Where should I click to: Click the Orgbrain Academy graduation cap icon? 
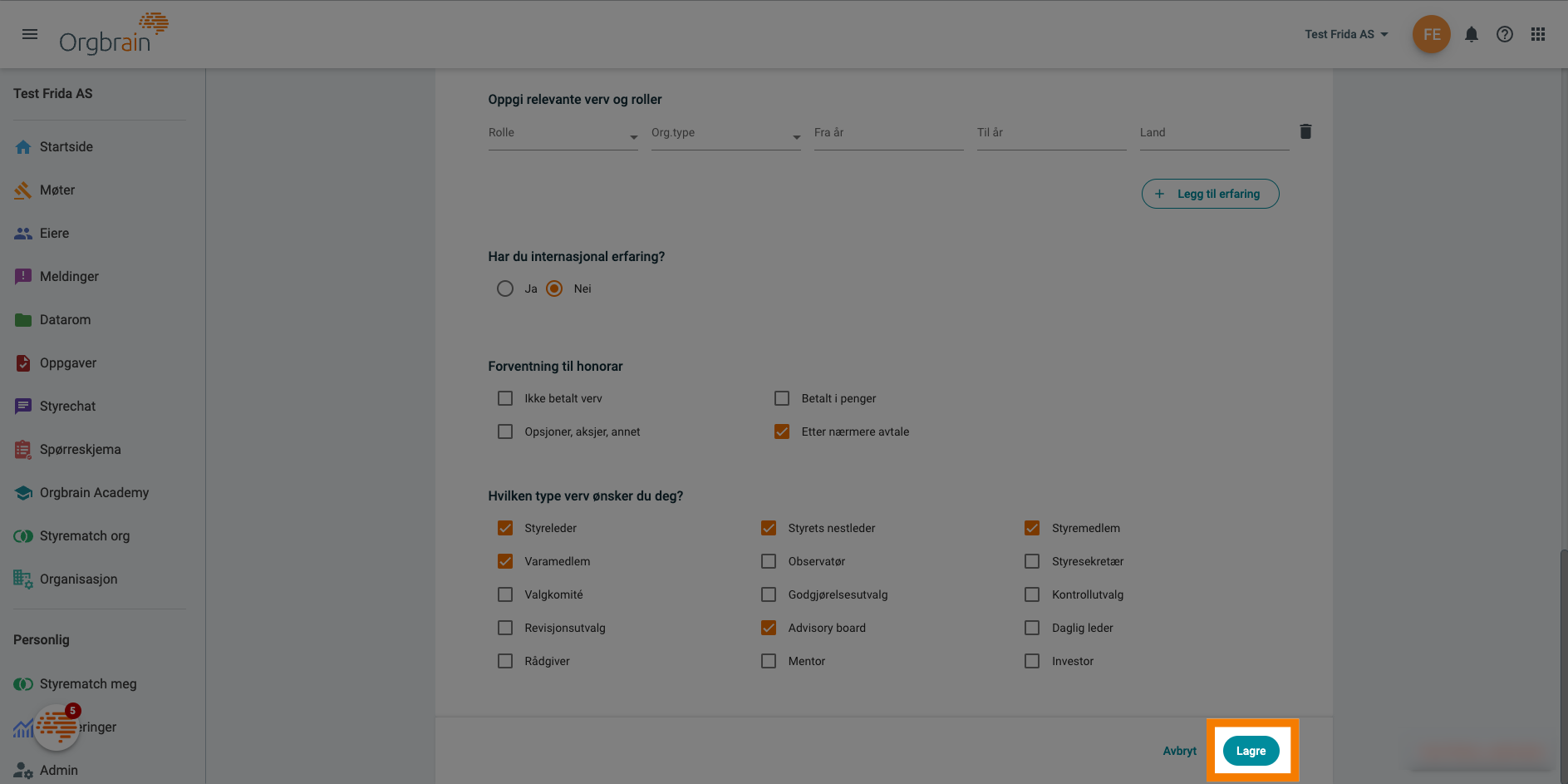tap(23, 493)
